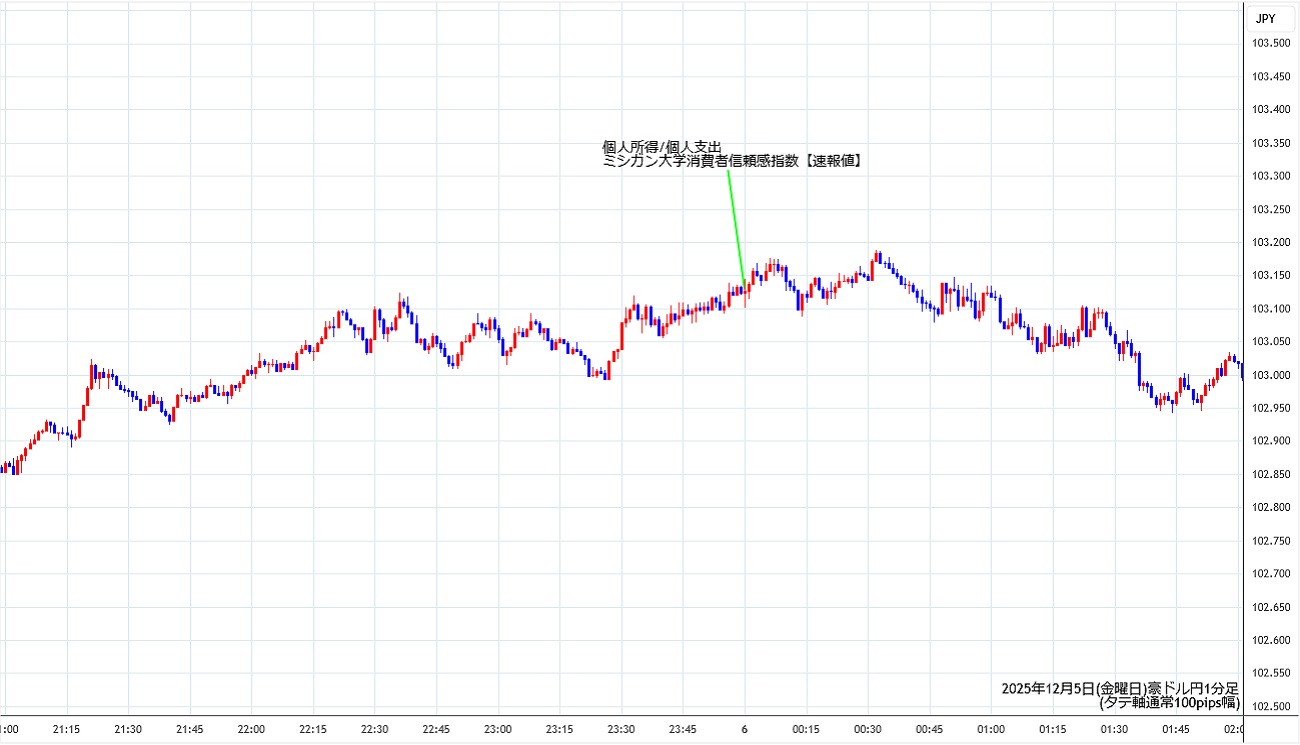Image resolution: width=1300 pixels, height=745 pixels.
Task: Click the JPY currency label
Action: click(1265, 18)
